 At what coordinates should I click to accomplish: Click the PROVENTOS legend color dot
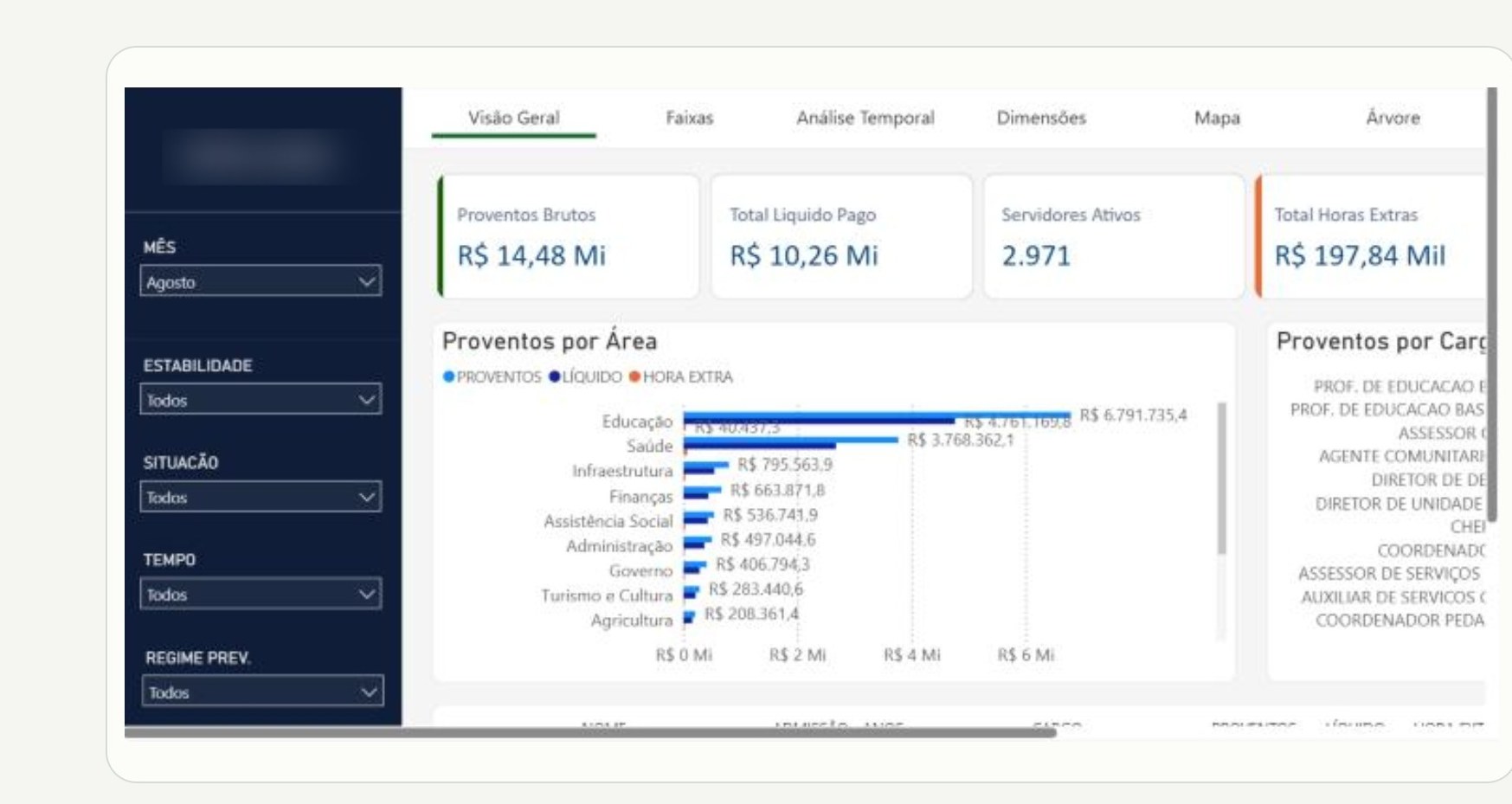448,376
